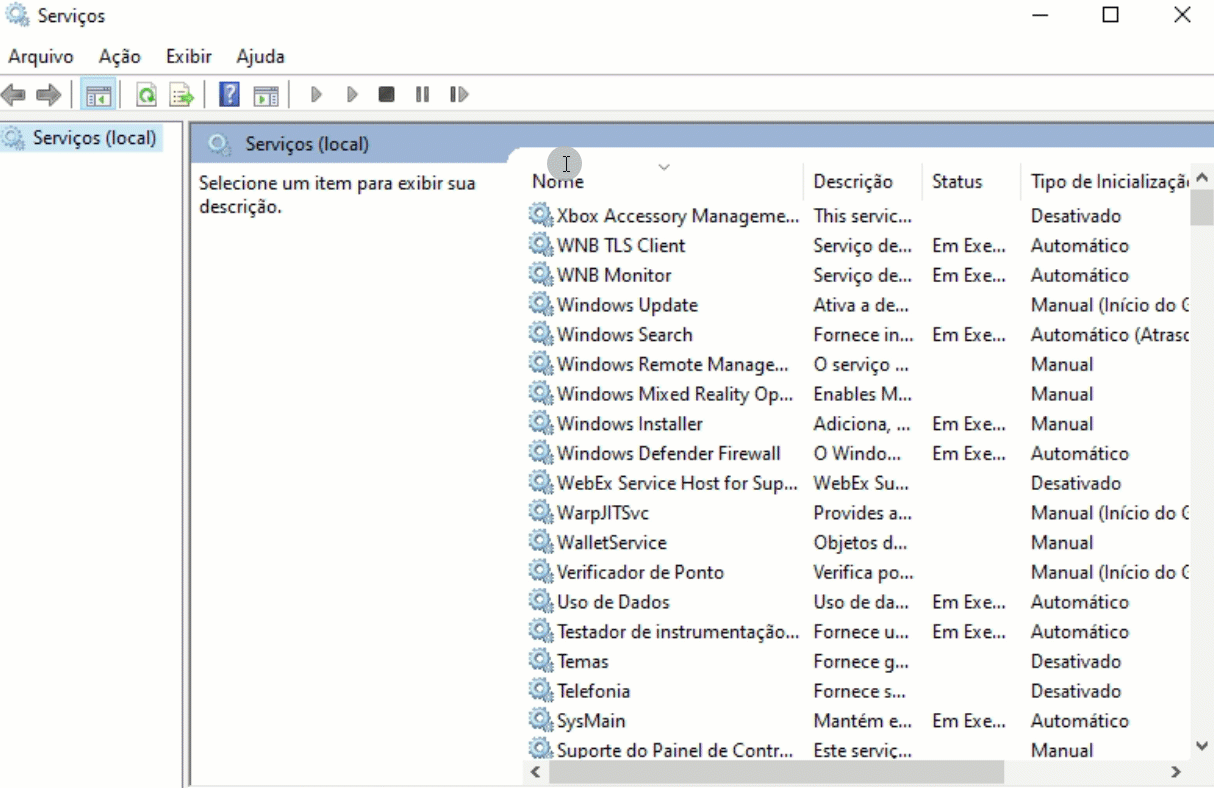This screenshot has width=1214, height=788.
Task: Click the Em Exe... status of Windows Search
Action: pos(969,335)
